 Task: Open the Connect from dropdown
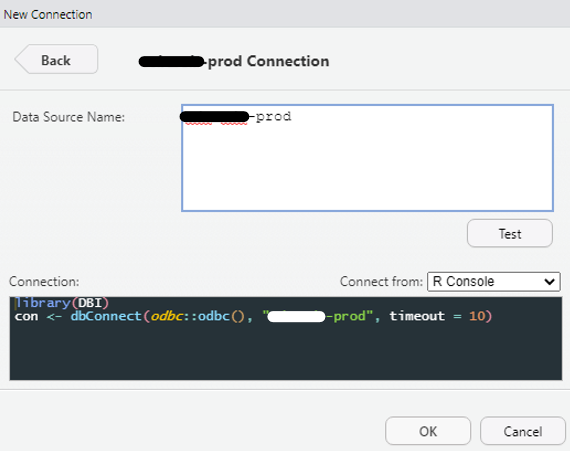(494, 281)
